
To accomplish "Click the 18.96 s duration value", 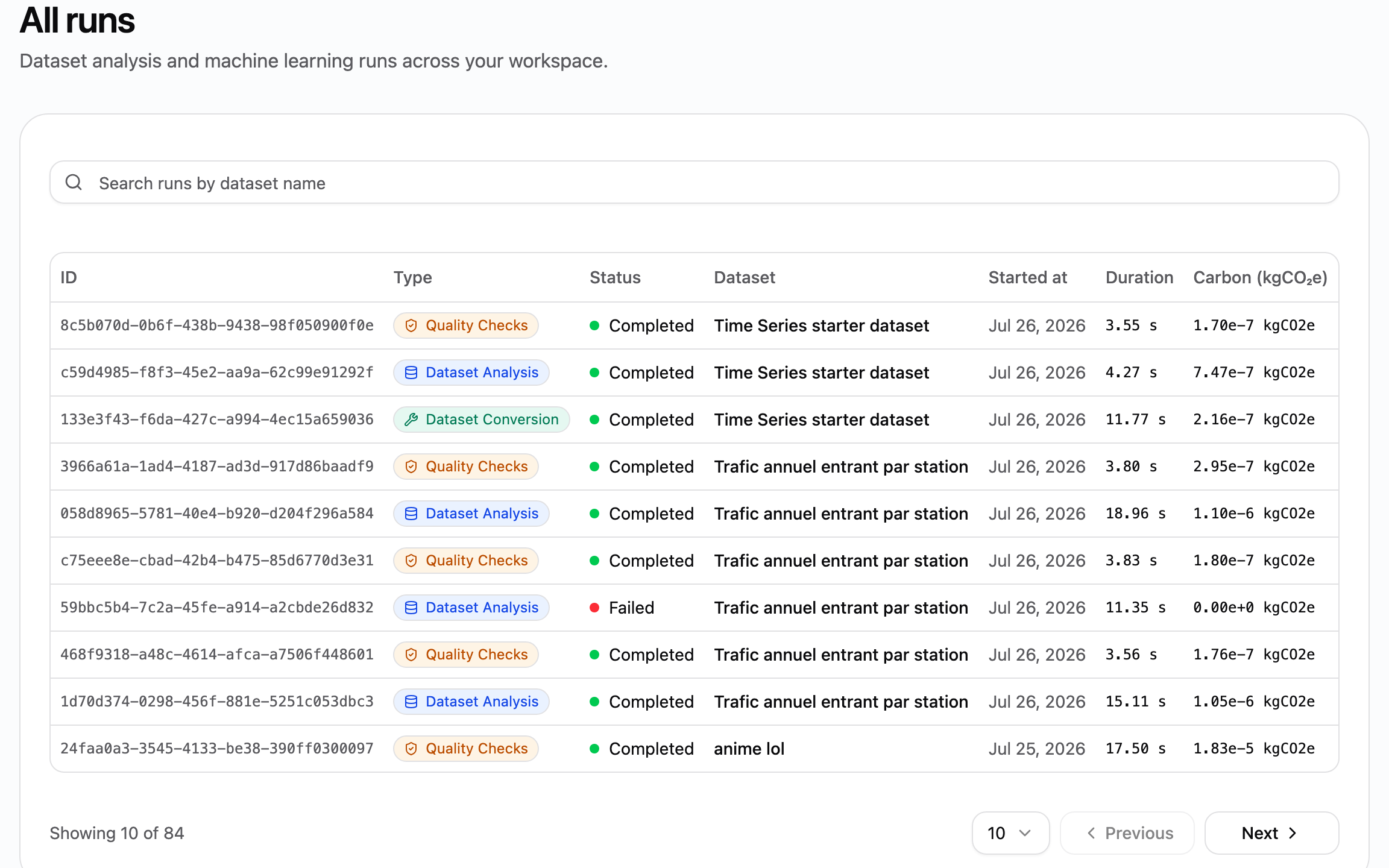I will (1136, 514).
